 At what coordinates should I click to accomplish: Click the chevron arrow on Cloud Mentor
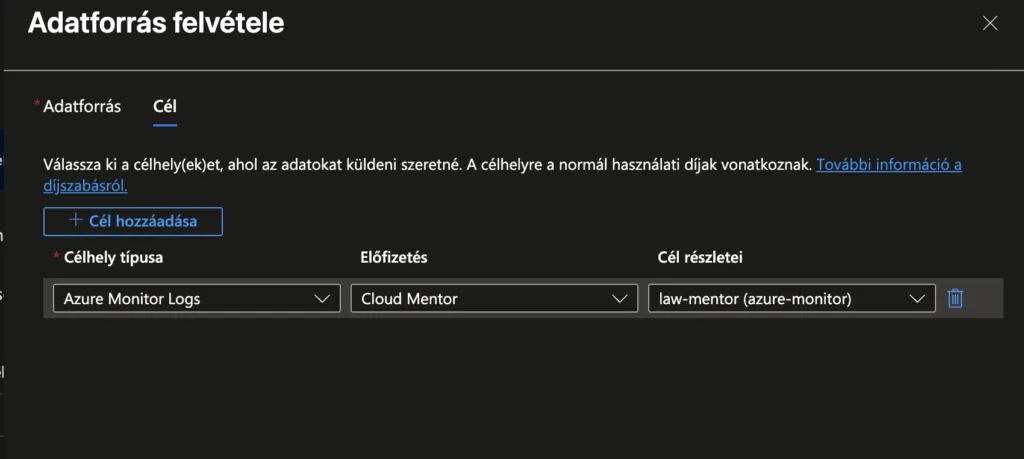tap(620, 298)
